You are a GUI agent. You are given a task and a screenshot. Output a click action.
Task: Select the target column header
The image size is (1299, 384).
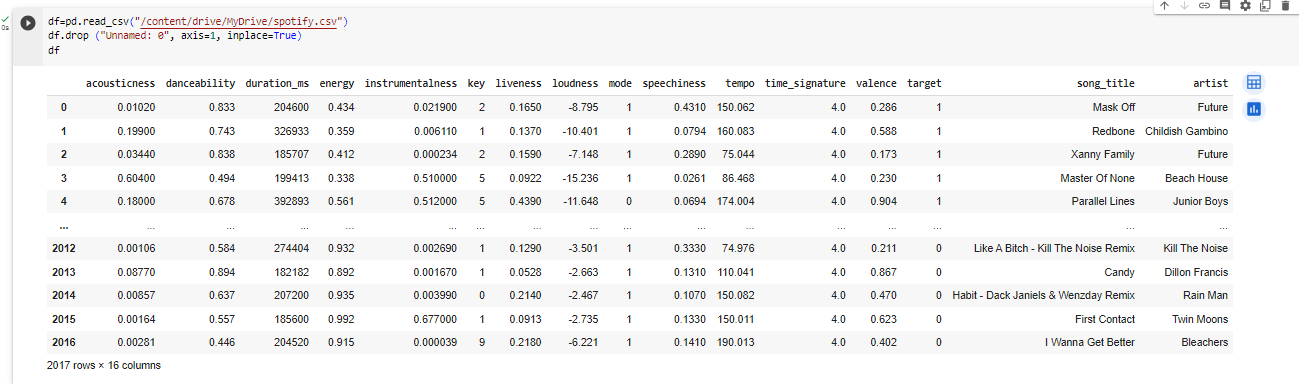click(924, 83)
